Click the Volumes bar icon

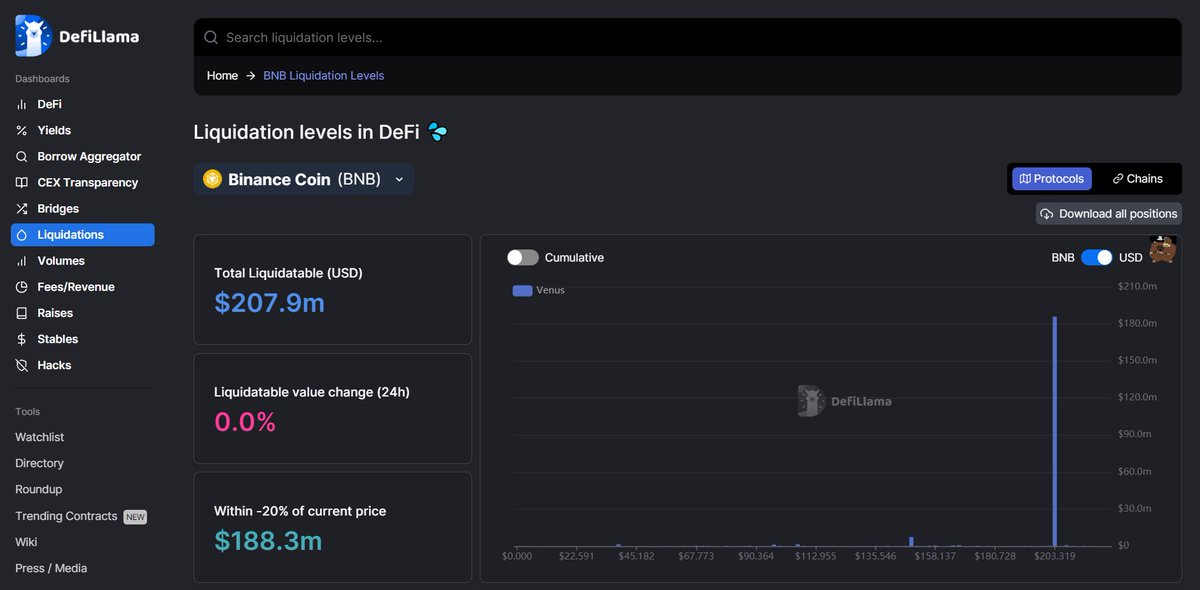coord(22,261)
